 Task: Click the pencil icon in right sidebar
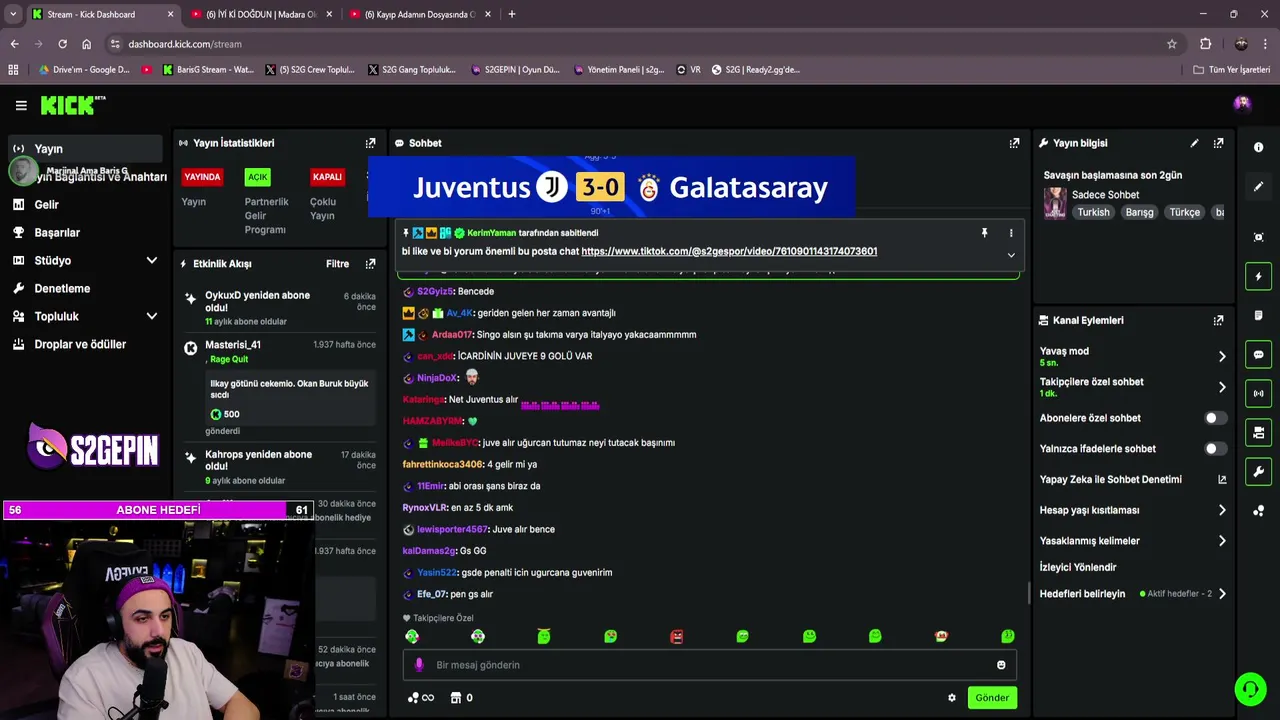pyautogui.click(x=1258, y=186)
